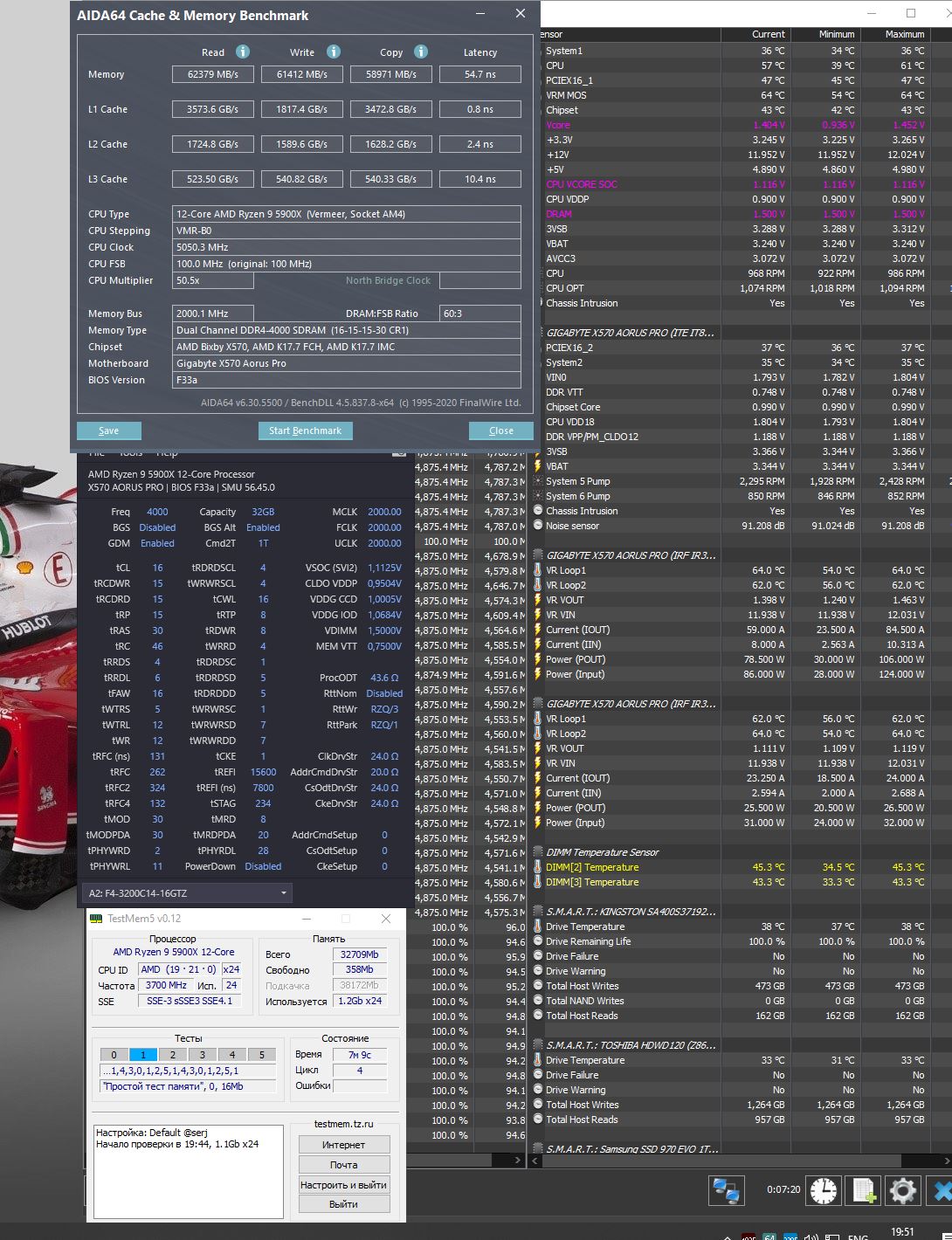Click test cell 1 highlighted in TestMem5
Image resolution: width=952 pixels, height=1240 pixels.
click(142, 1055)
